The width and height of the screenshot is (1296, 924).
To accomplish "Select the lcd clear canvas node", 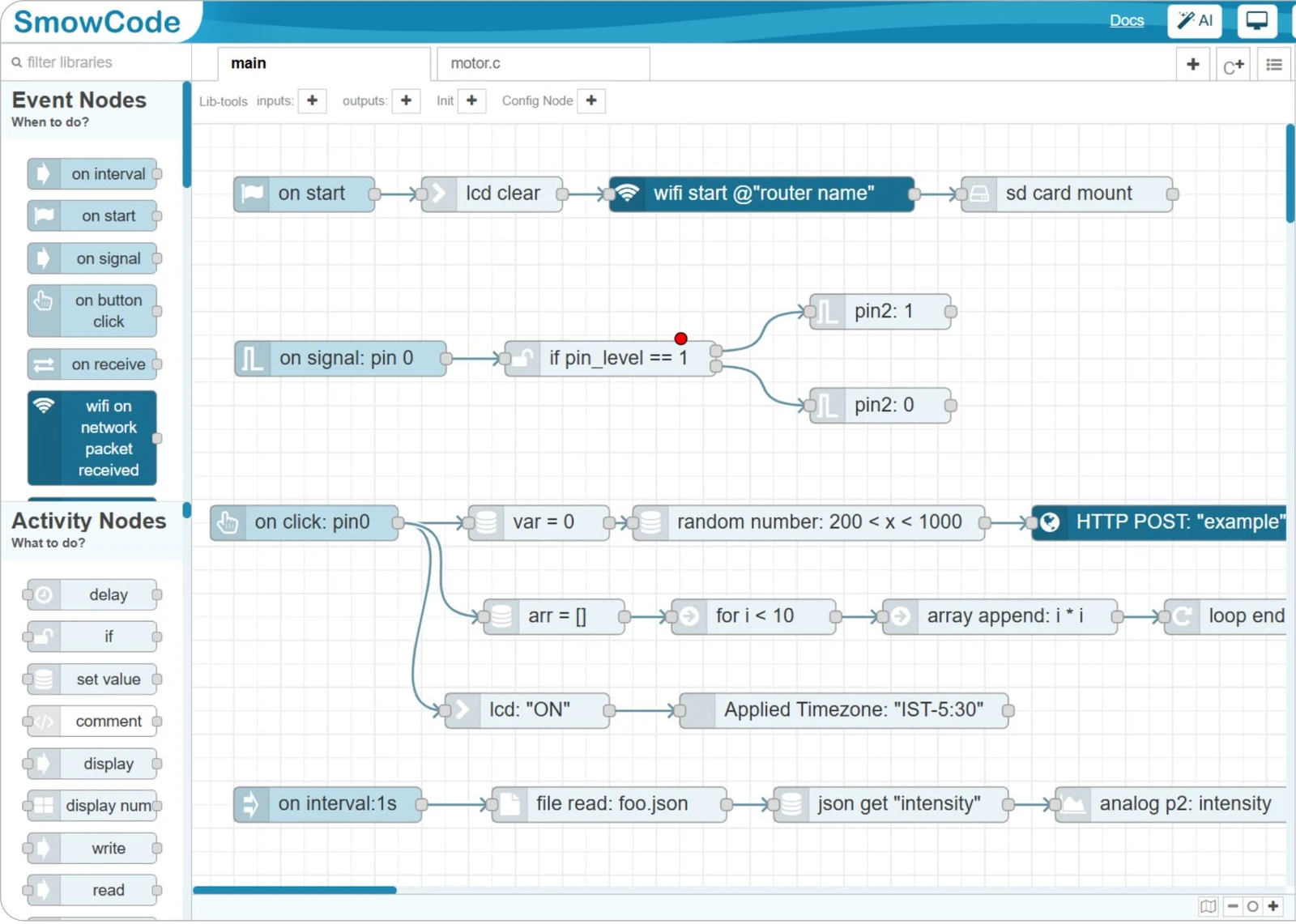I will pos(492,194).
